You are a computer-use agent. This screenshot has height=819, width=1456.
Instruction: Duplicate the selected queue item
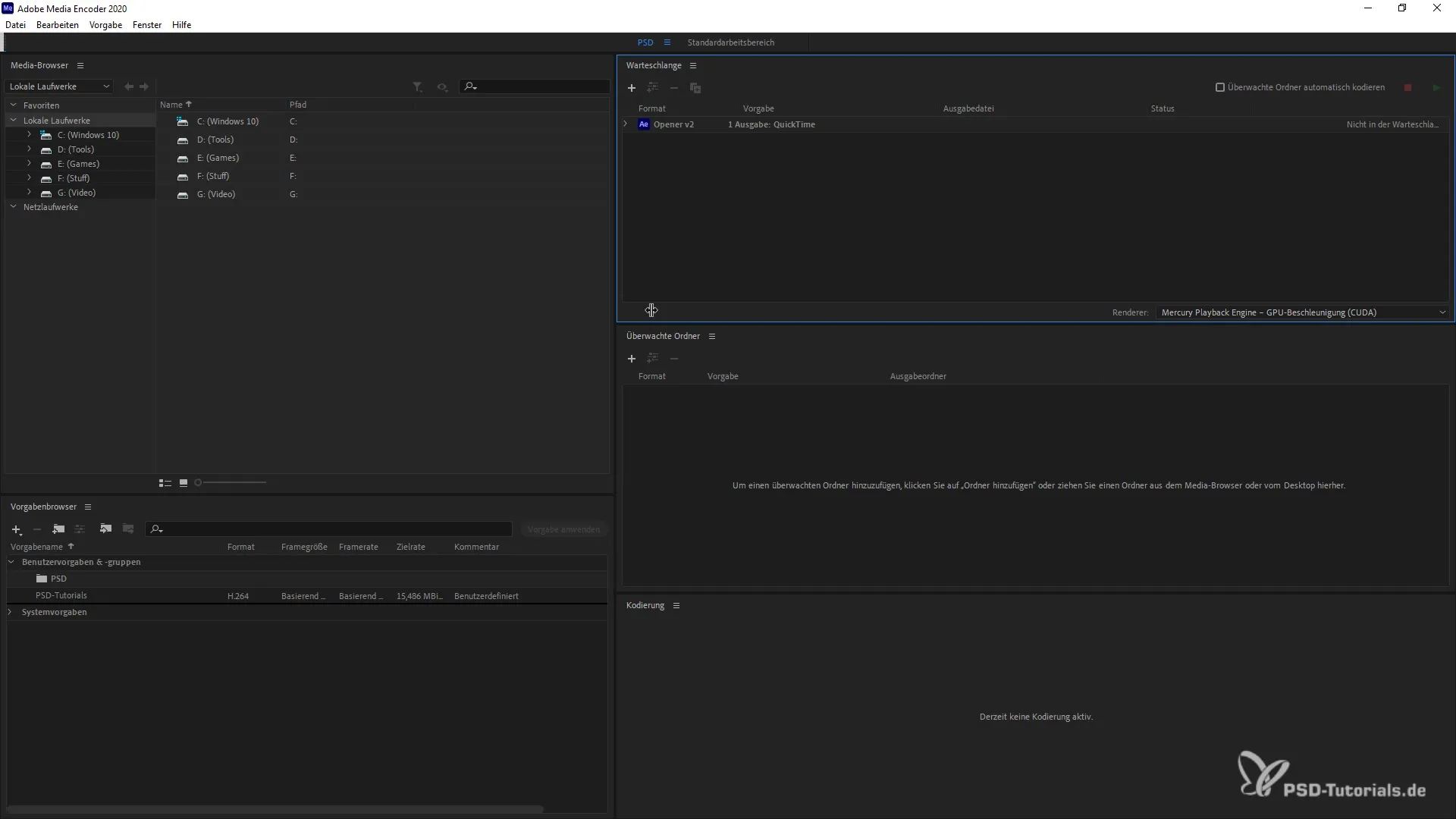pos(695,88)
